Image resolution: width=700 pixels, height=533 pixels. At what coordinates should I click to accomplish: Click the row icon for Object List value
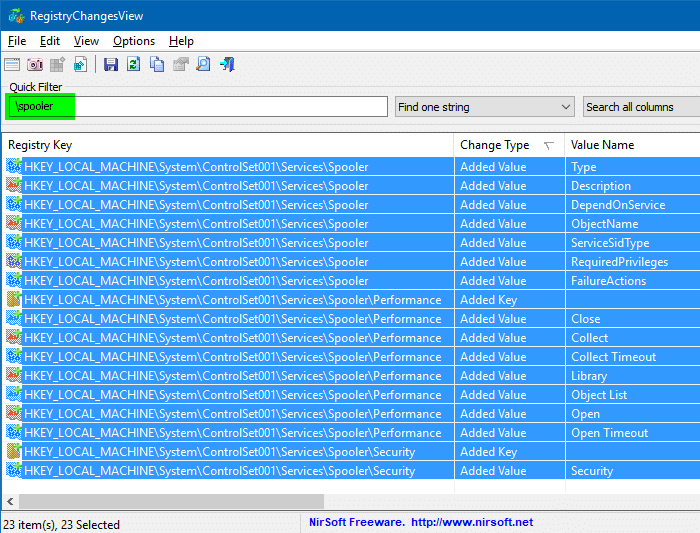(14, 395)
